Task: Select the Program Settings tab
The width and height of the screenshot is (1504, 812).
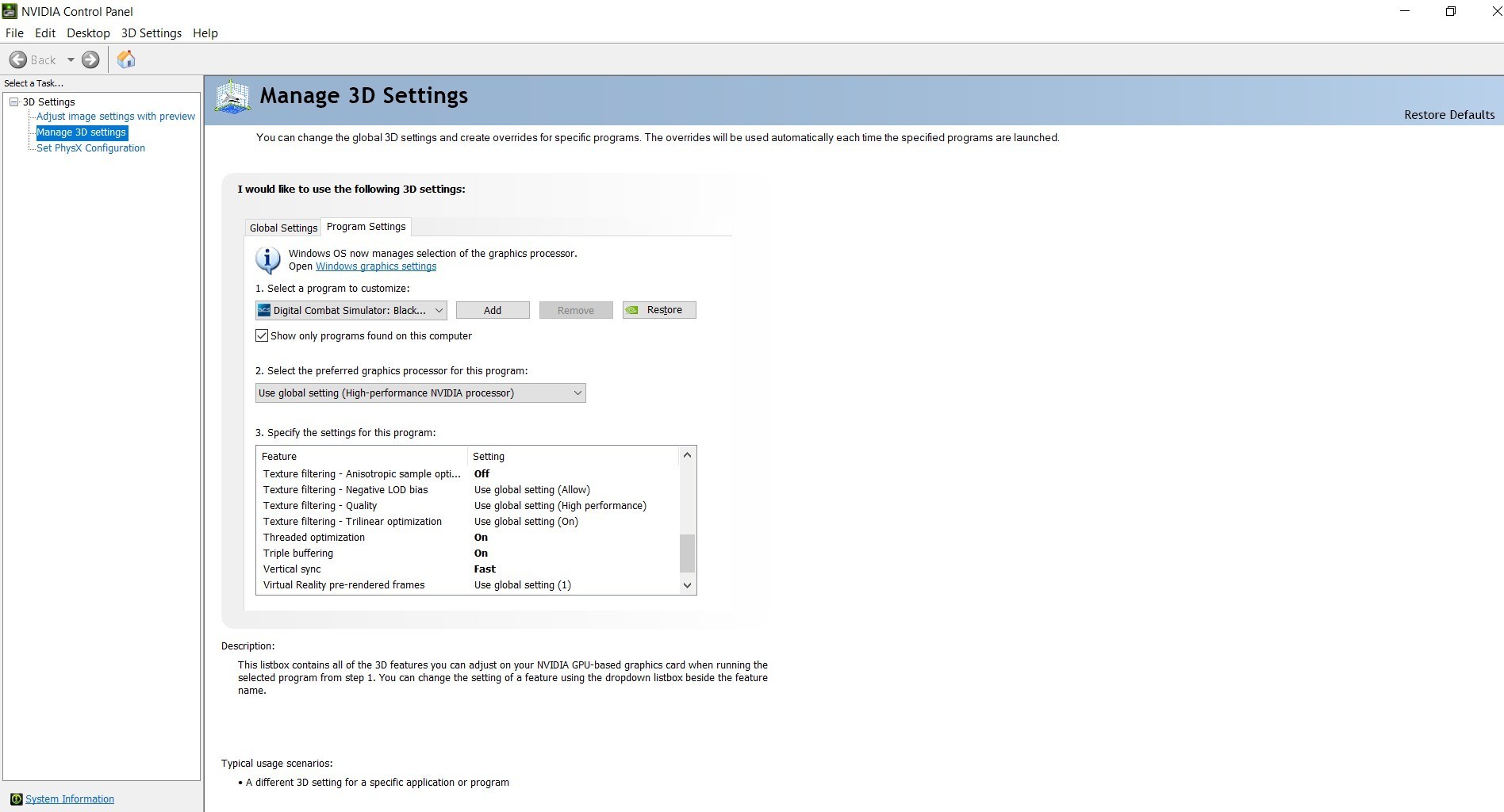Action: tap(366, 227)
